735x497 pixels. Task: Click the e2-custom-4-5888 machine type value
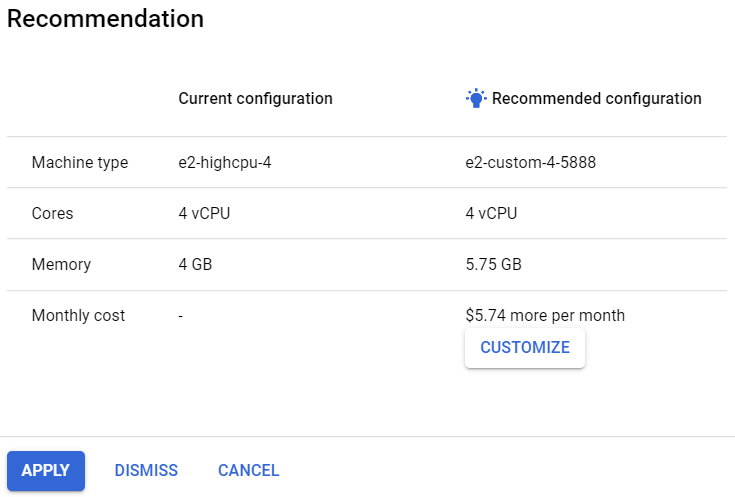530,162
